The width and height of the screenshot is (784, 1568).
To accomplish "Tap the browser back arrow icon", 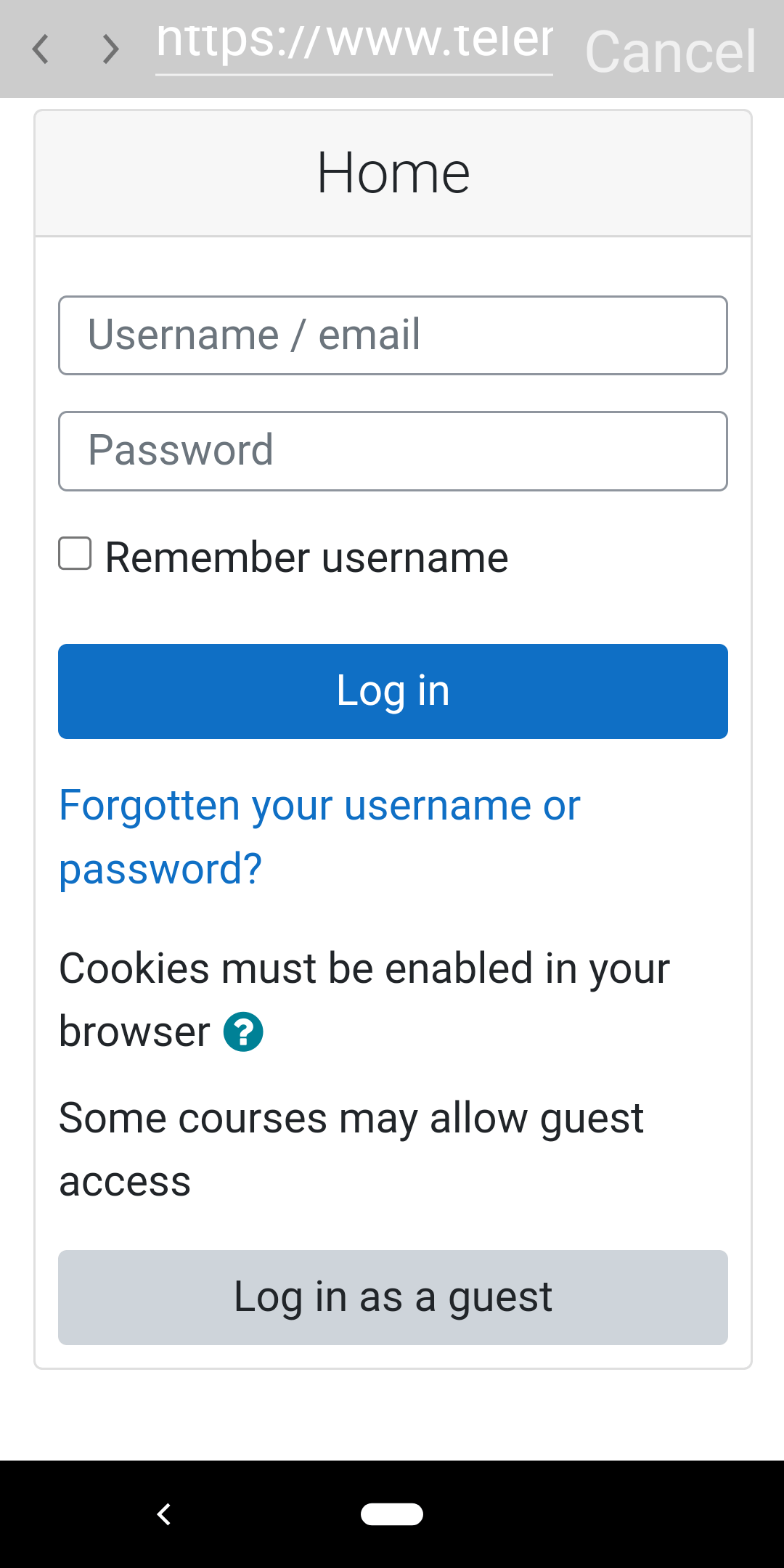I will [x=41, y=49].
